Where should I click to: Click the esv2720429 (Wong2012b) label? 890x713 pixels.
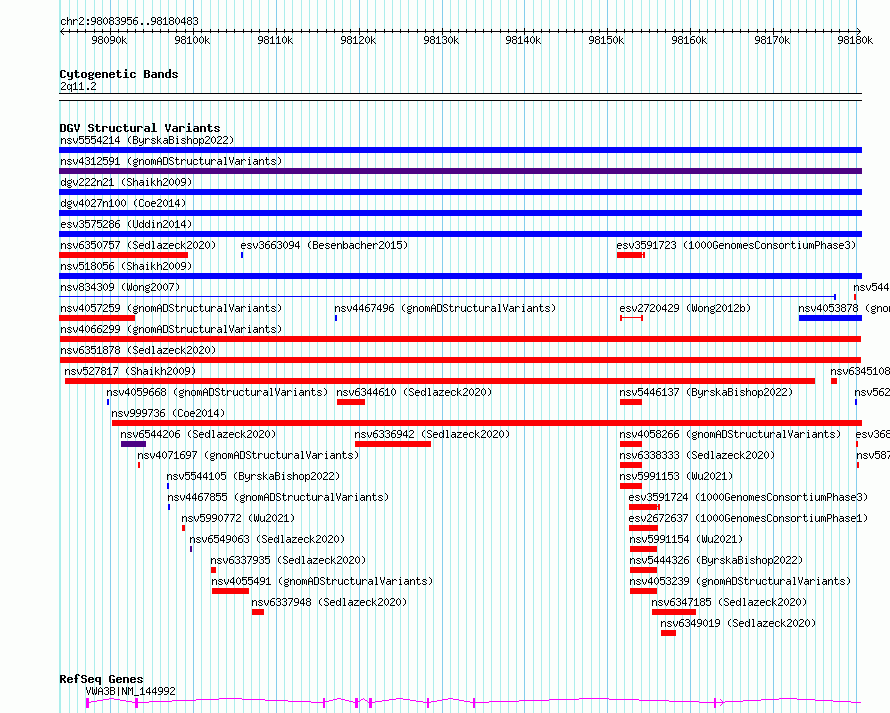(685, 308)
